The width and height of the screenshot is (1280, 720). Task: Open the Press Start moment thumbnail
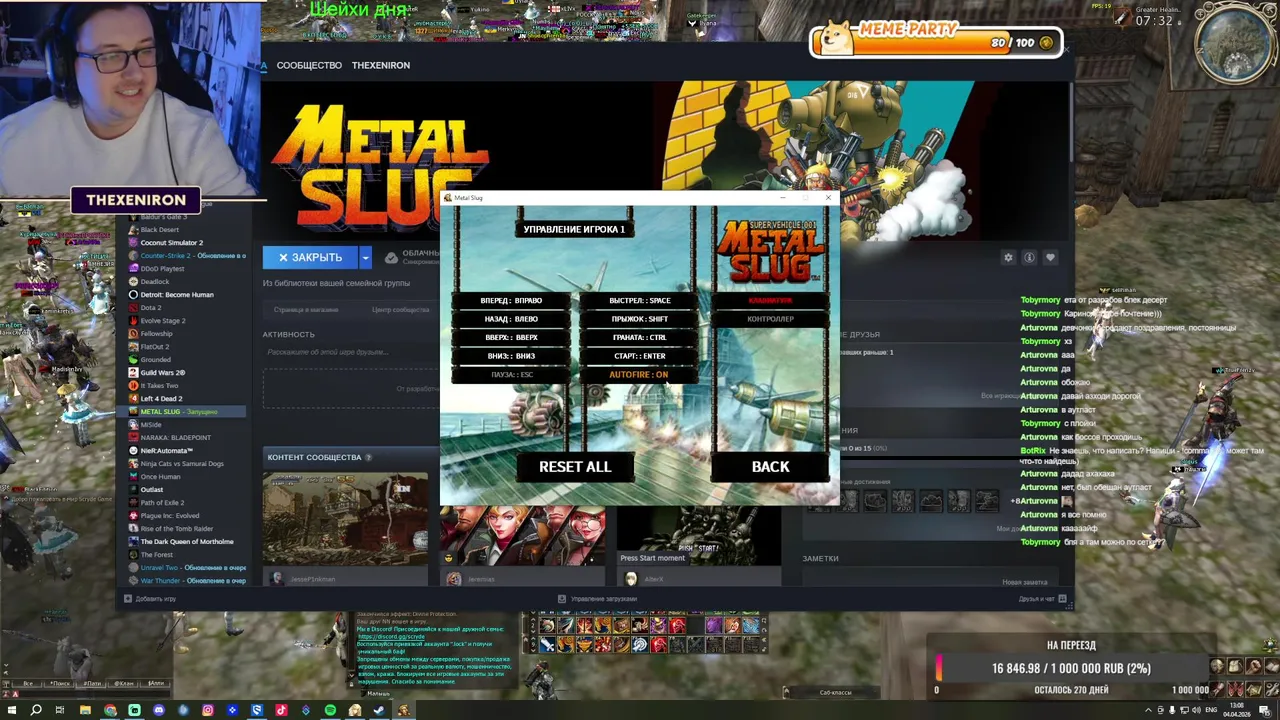(698, 536)
